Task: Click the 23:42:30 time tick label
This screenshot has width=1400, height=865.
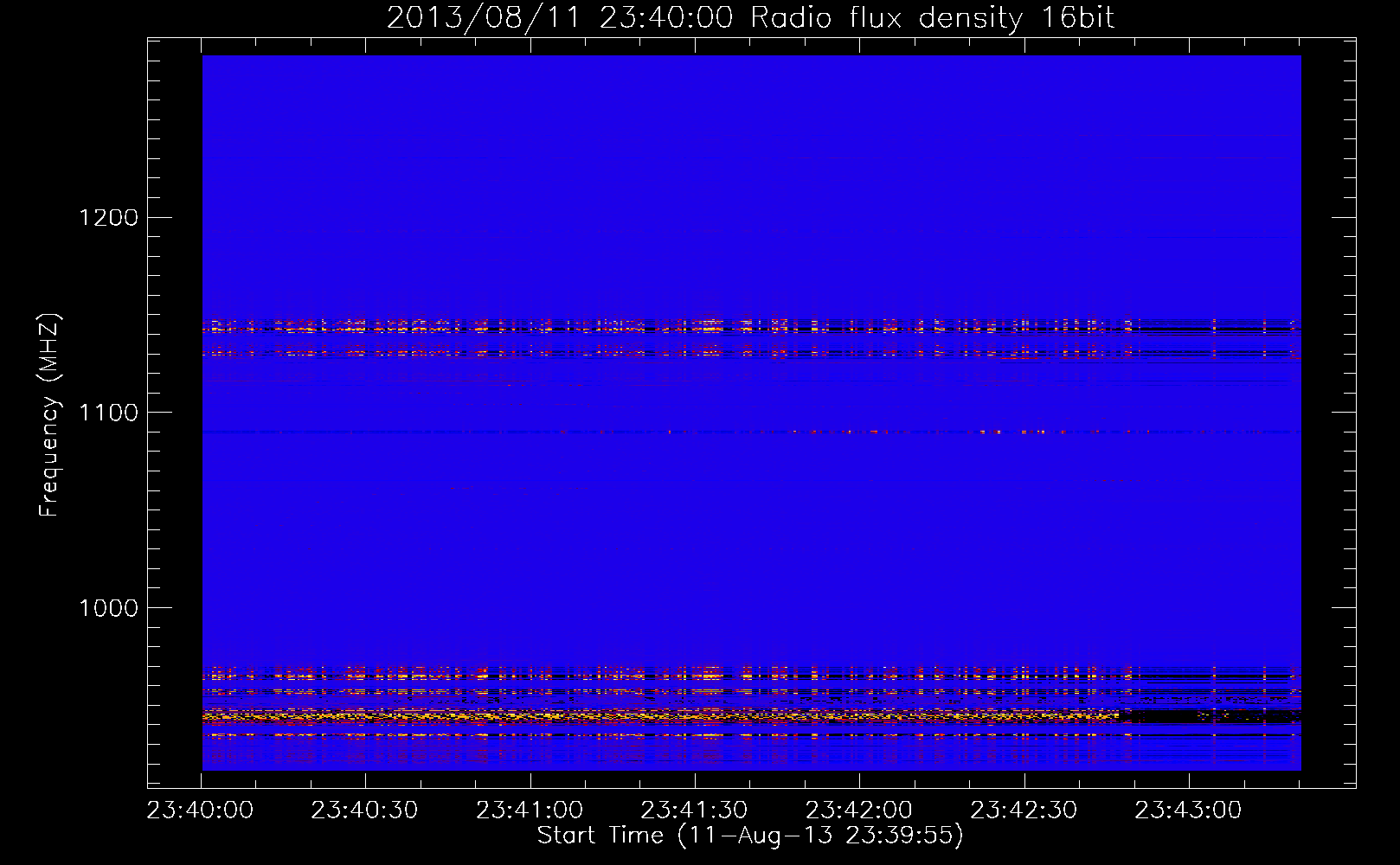Action: (x=1024, y=811)
